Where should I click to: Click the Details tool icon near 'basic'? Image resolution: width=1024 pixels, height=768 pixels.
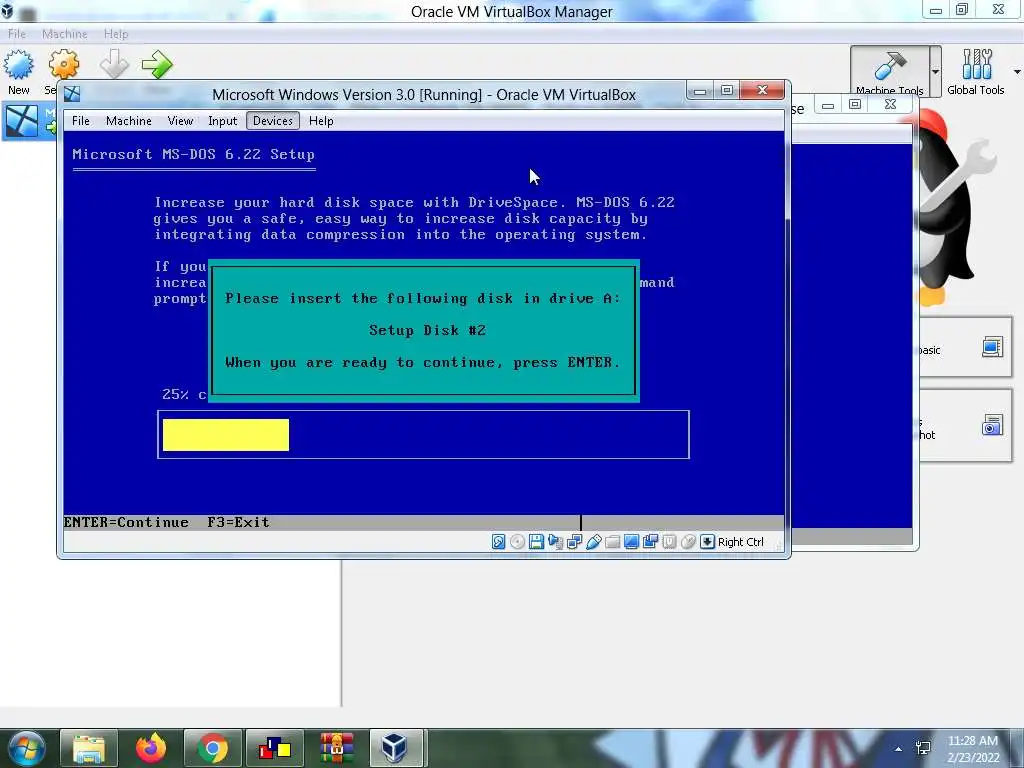tap(992, 347)
